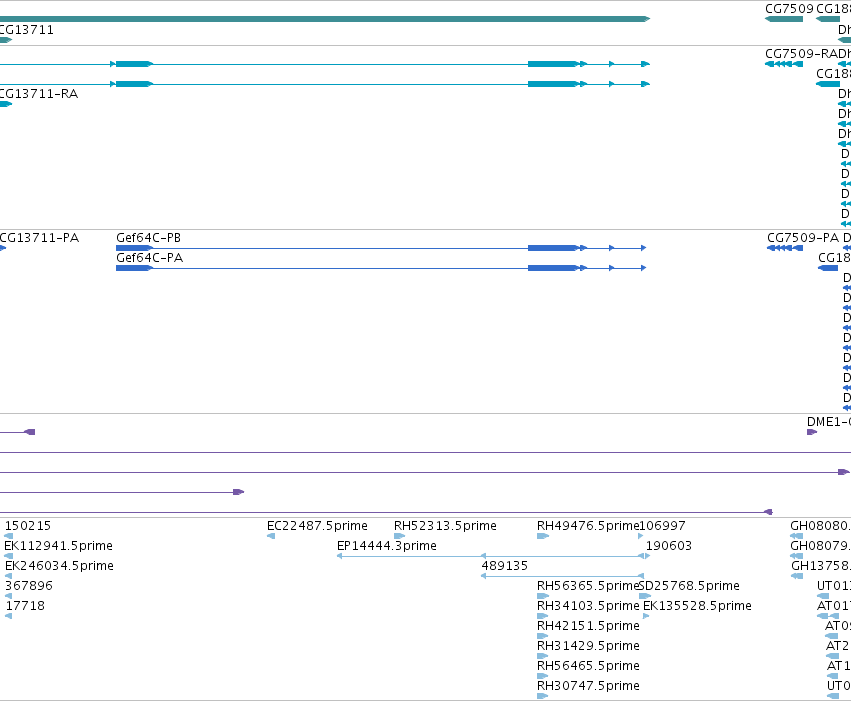Viewport: 851px width, 701px height.
Task: Click the SD25768.5prime EST label
Action: [689, 586]
